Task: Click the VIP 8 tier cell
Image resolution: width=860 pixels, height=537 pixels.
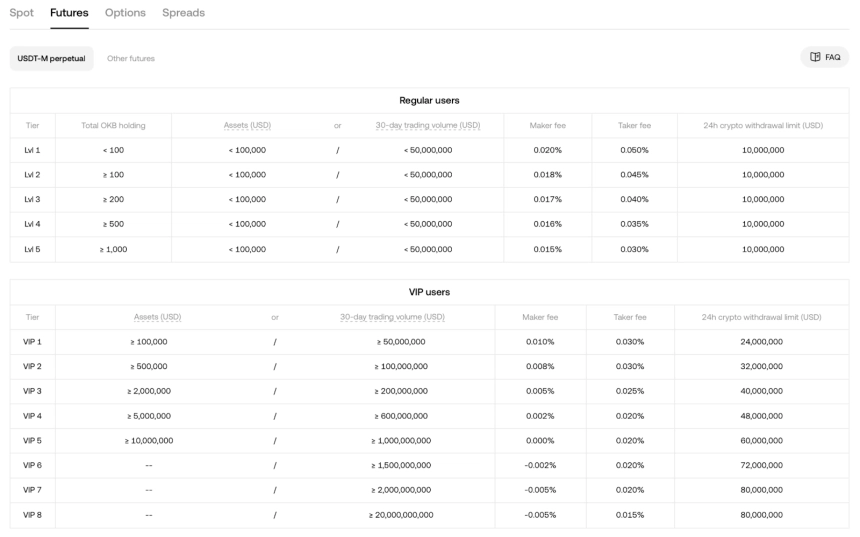Action: click(32, 515)
